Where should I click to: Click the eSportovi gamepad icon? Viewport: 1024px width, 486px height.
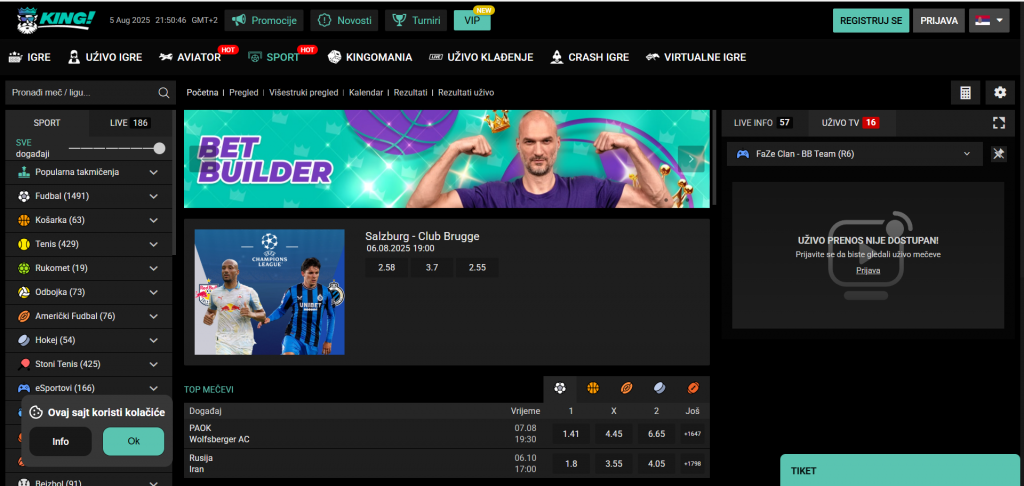(x=24, y=388)
